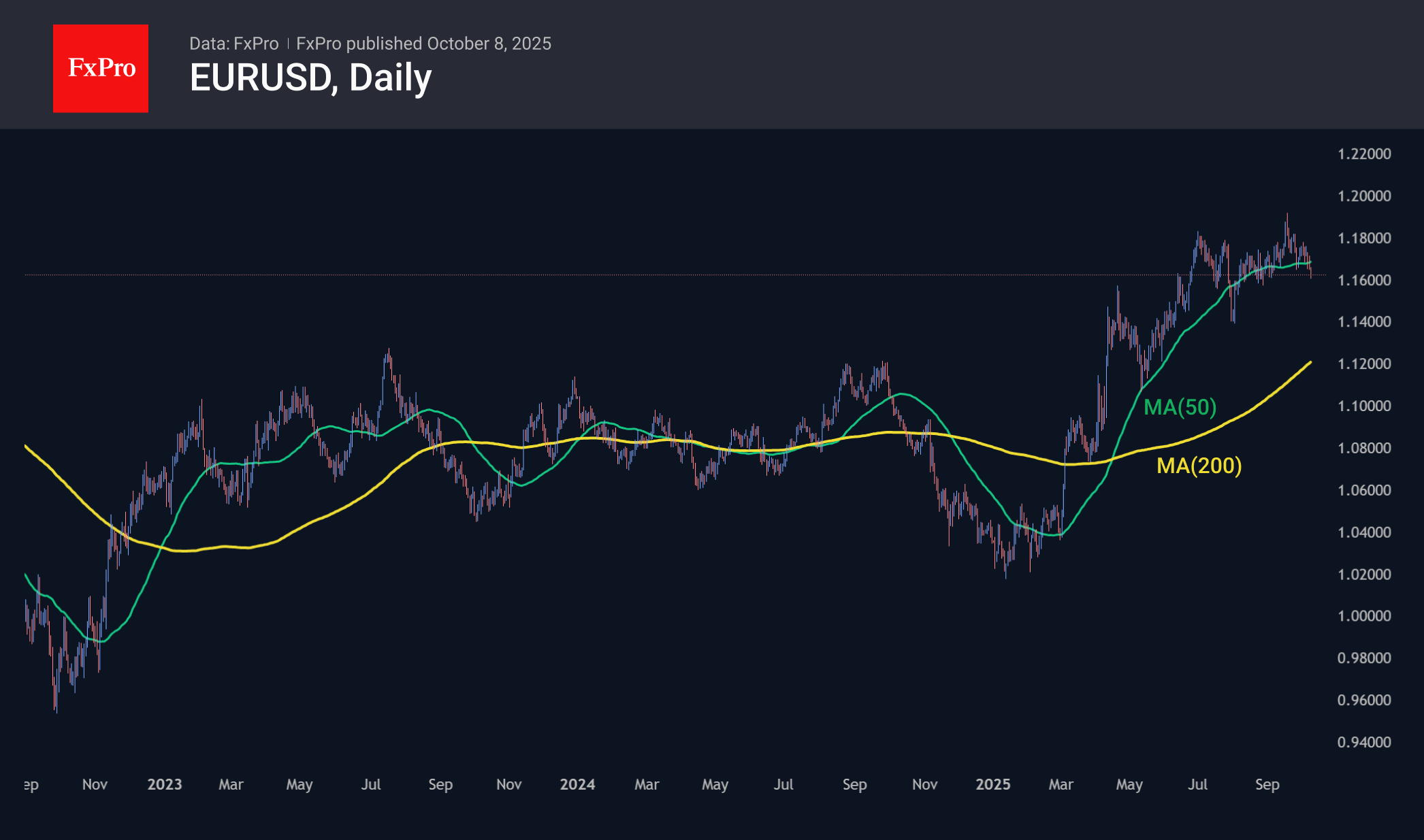This screenshot has width=1424, height=840.
Task: Click the yellow MA(200) label
Action: pos(1199,466)
